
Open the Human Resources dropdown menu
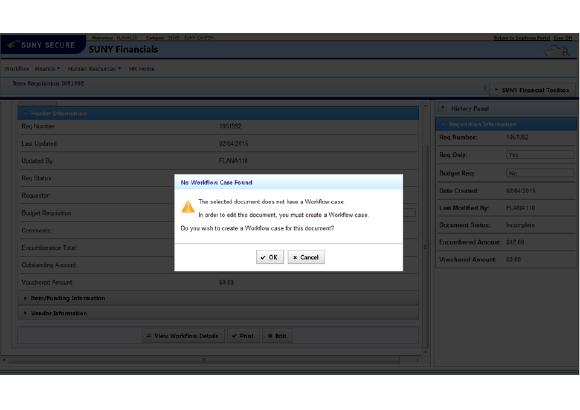94,69
